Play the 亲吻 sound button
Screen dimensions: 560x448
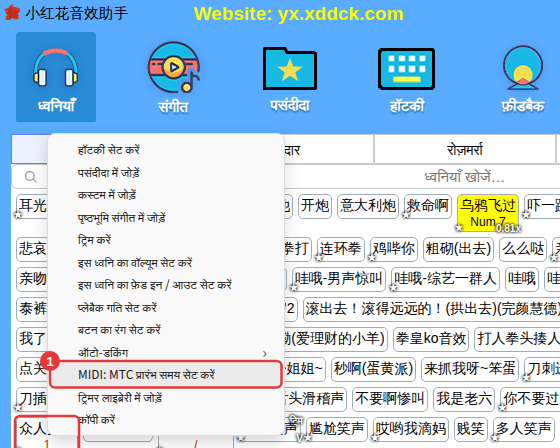coord(32,279)
